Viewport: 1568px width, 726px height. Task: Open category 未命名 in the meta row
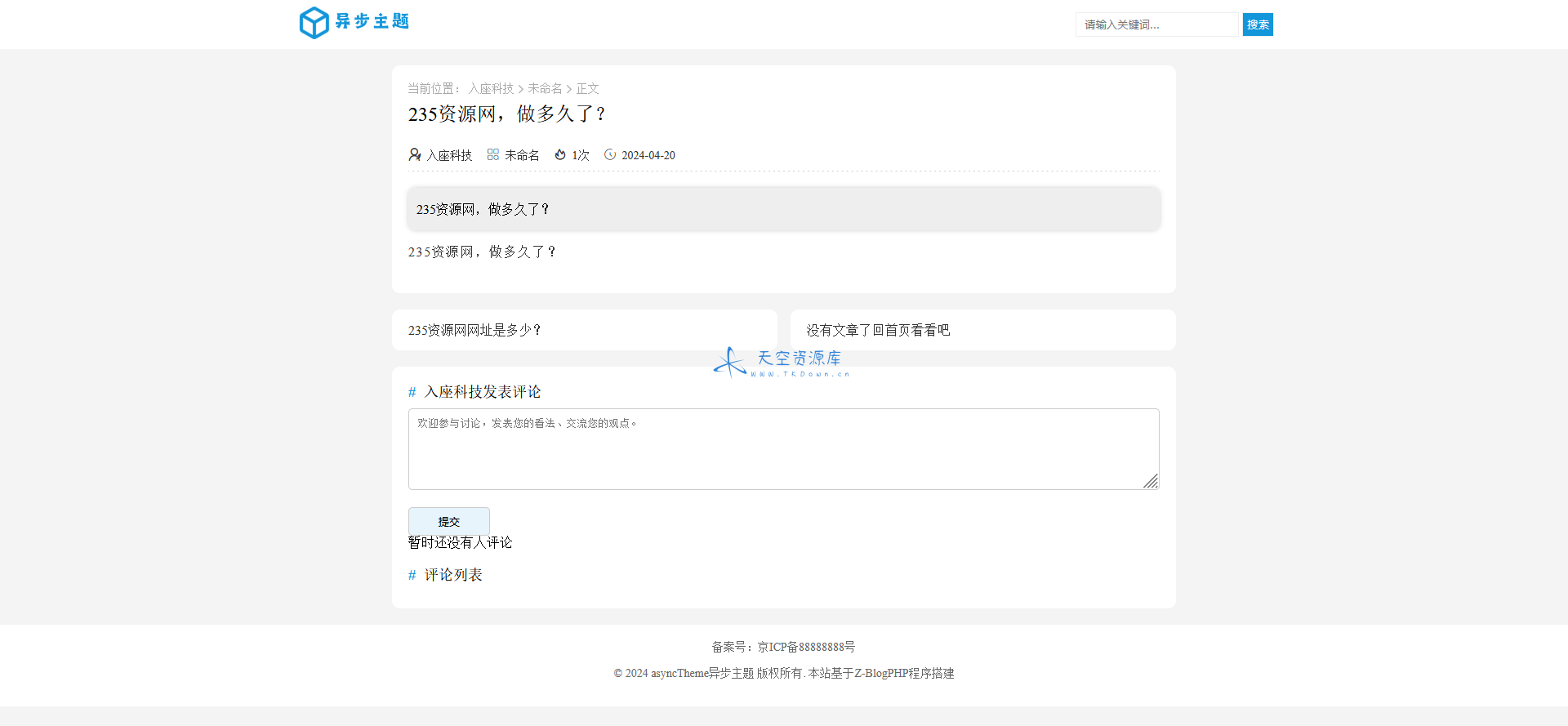[522, 155]
